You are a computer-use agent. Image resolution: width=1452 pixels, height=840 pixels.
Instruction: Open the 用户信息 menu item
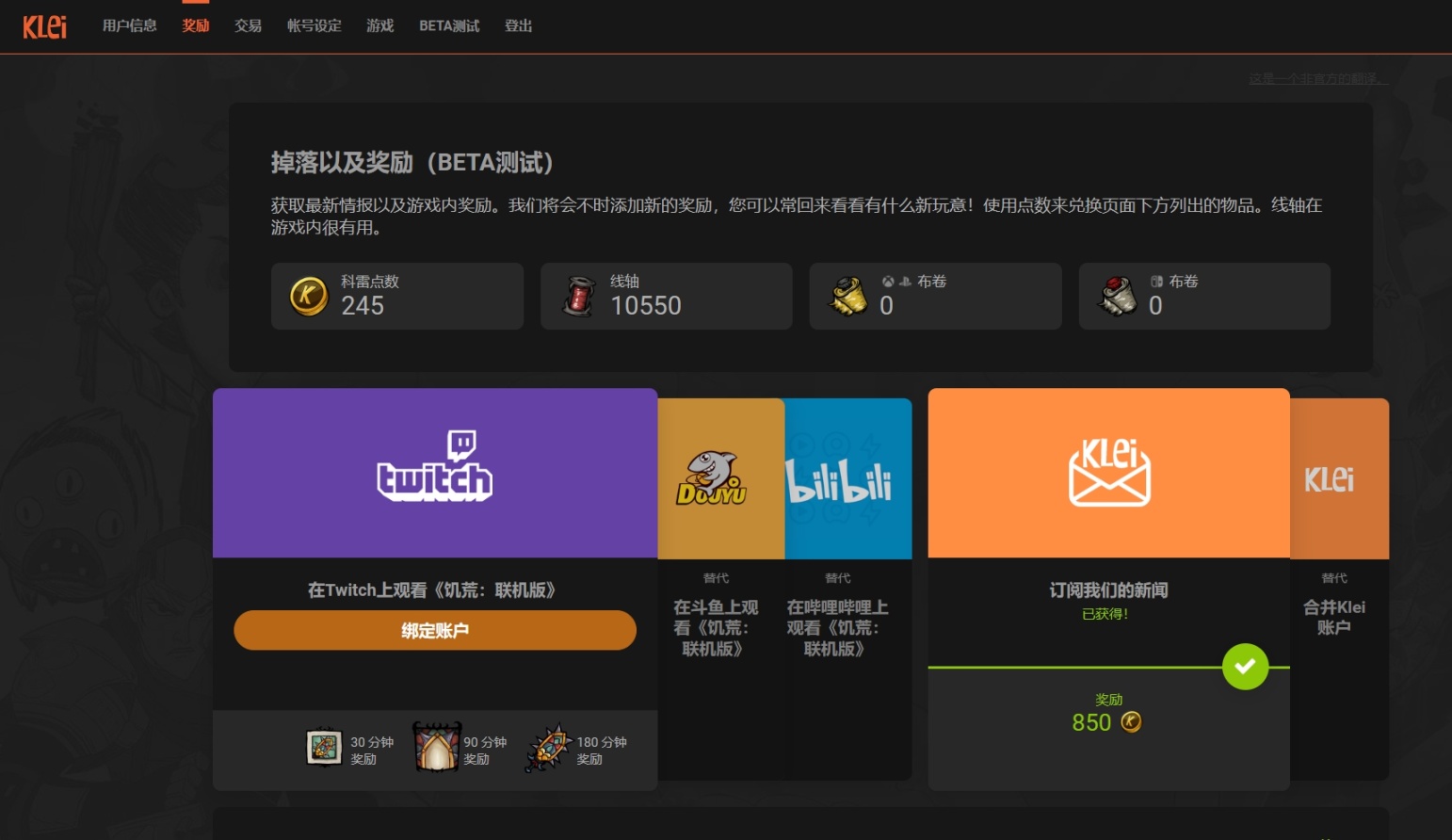tap(130, 26)
